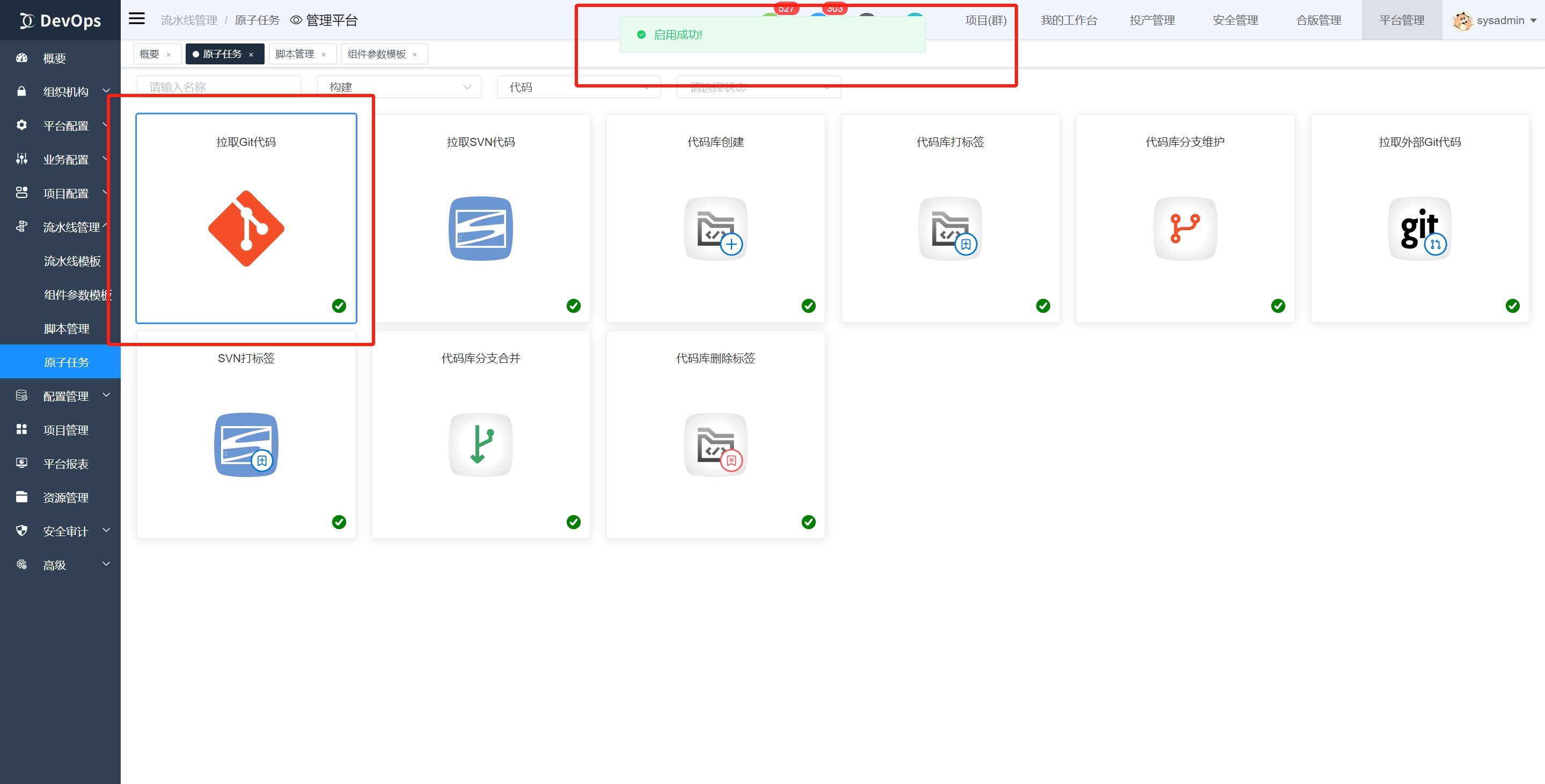Viewport: 1545px width, 784px height.
Task: Toggle the enabled checkmark on 代码库删除标签 card
Action: (808, 522)
